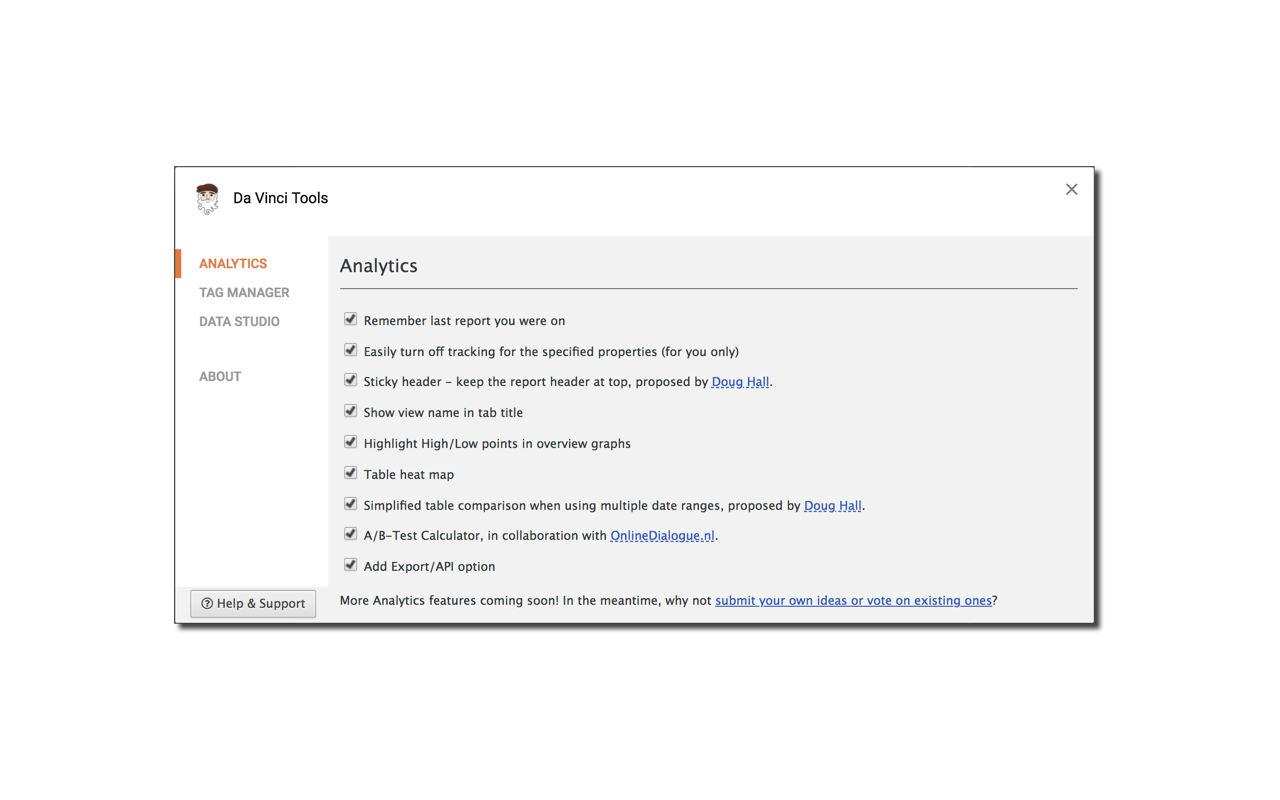Disable Add Export/API option checkbox
1280x800 pixels.
(x=350, y=565)
